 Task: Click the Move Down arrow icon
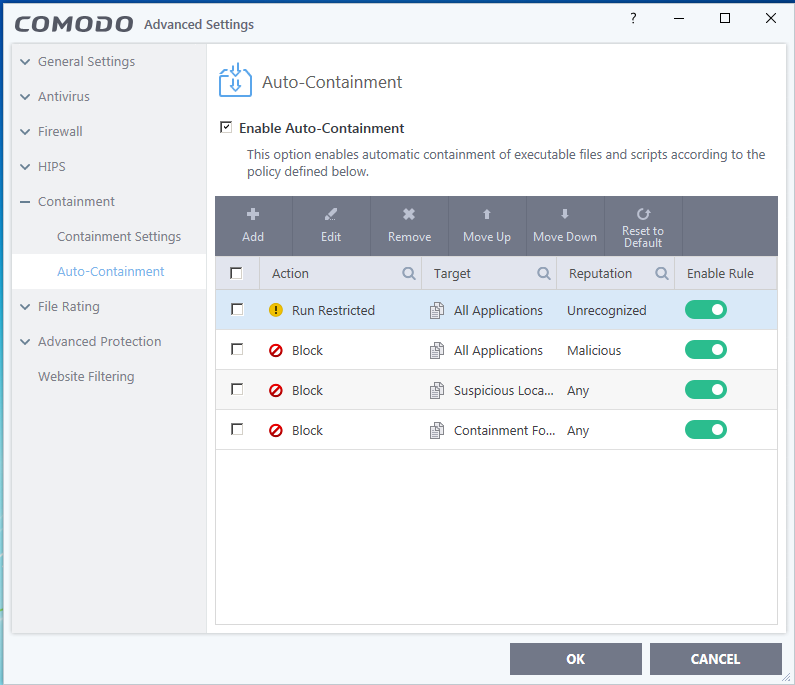coord(565,214)
